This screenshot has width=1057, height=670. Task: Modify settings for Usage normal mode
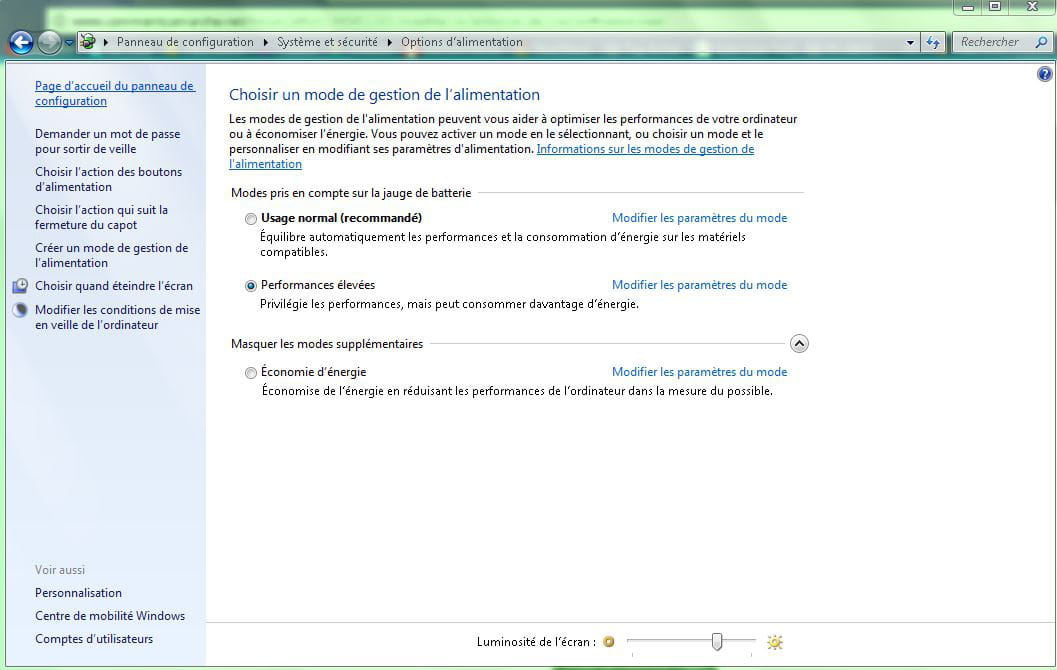coord(700,218)
